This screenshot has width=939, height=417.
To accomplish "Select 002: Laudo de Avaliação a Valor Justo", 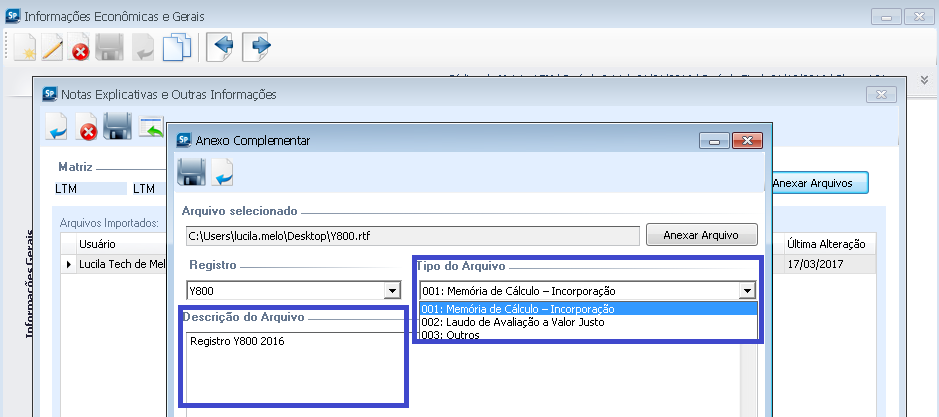I will (589, 322).
